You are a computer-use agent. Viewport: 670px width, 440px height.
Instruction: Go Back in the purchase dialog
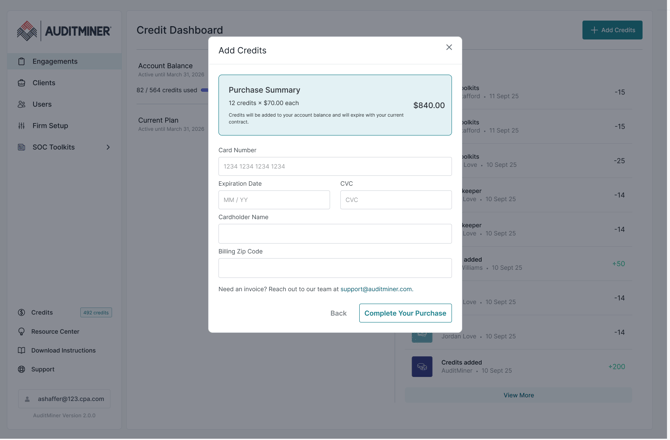tap(338, 314)
